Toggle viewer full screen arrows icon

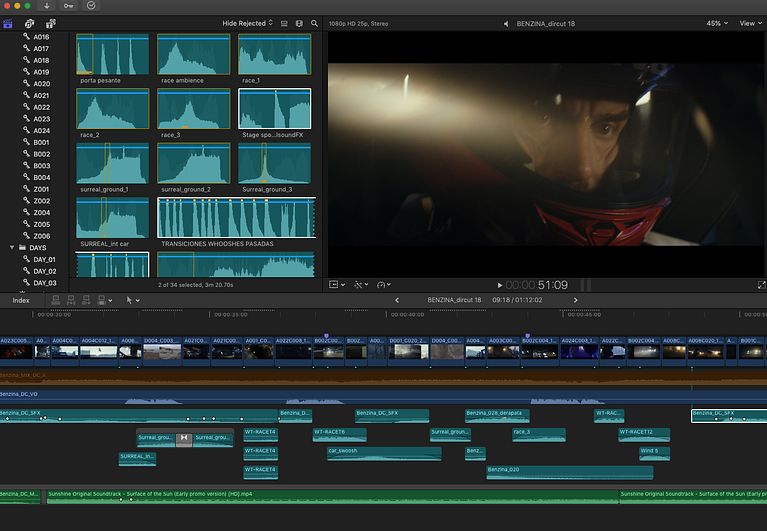tap(761, 285)
